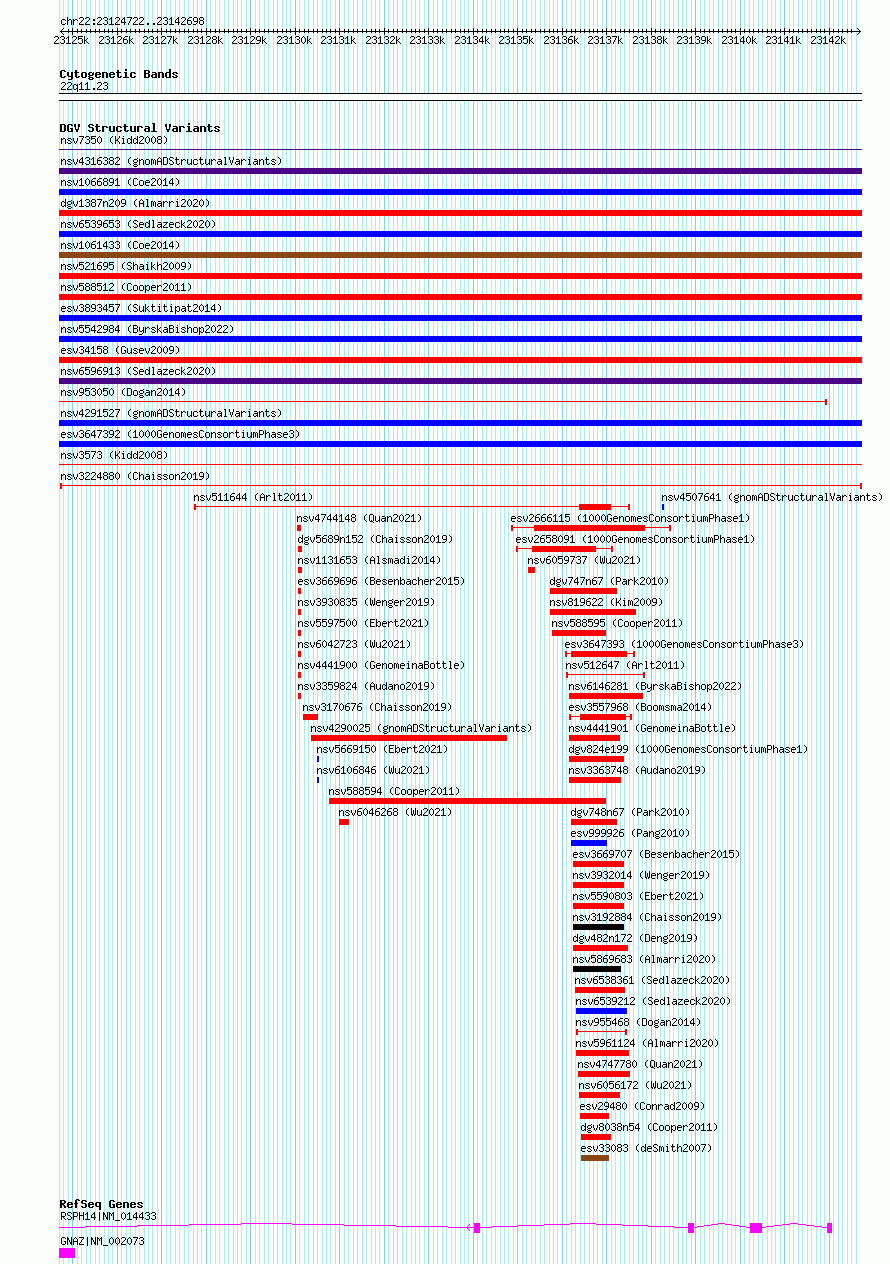
Task: Open nsv819622 (Kim2009) variant
Action: [x=606, y=602]
